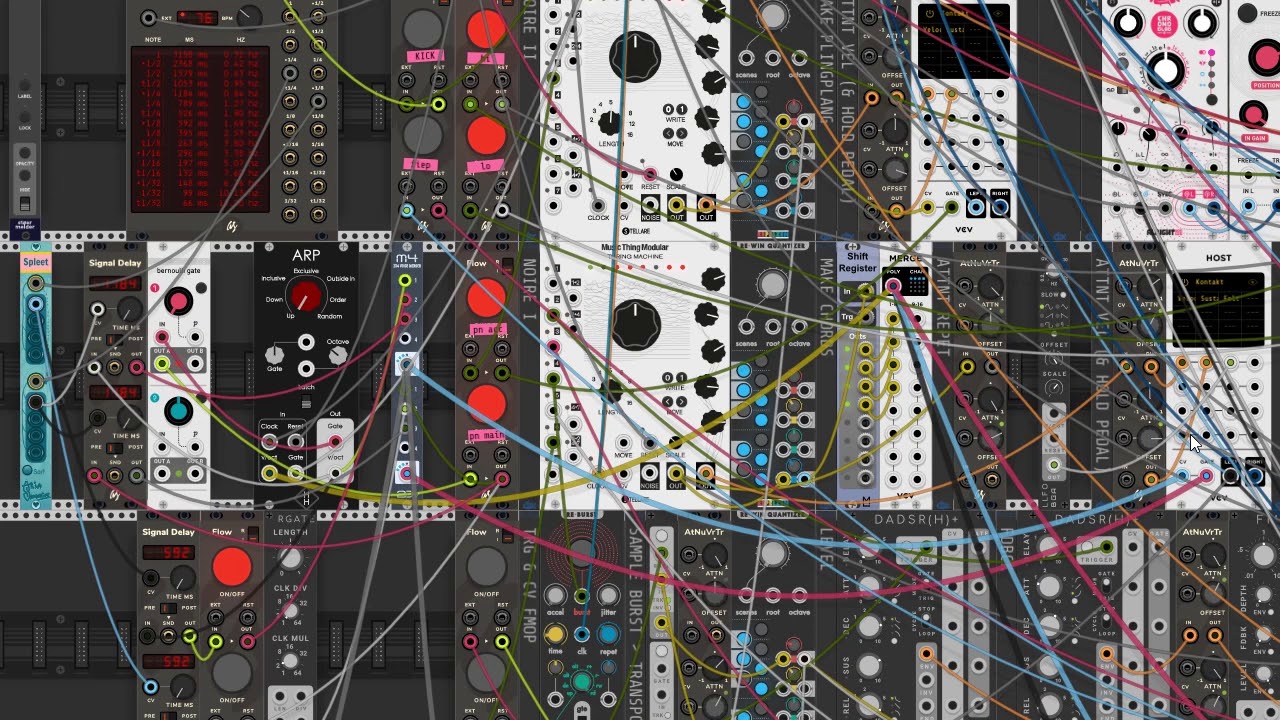Click the root jack on middle Re-Win Quantizer

coord(772,327)
